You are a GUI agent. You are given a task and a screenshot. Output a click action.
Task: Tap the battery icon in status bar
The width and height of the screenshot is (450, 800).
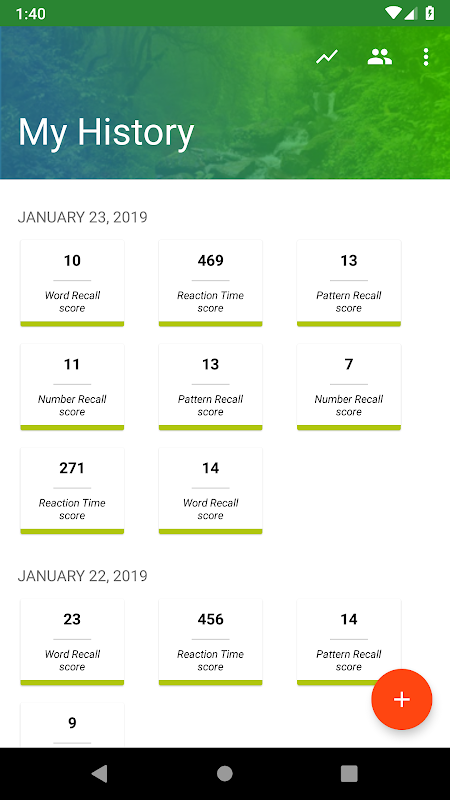430,13
